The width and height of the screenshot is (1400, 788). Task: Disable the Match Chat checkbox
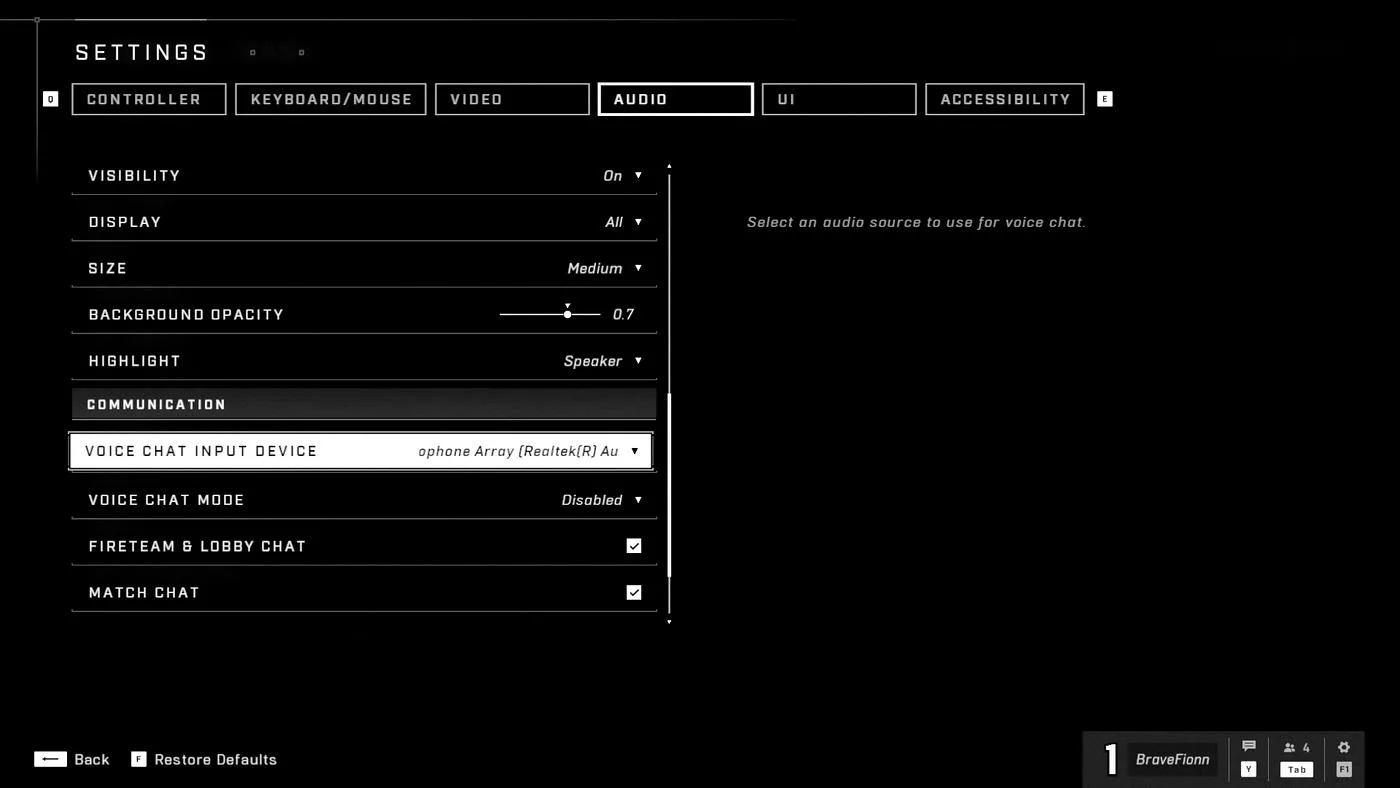pyautogui.click(x=634, y=591)
